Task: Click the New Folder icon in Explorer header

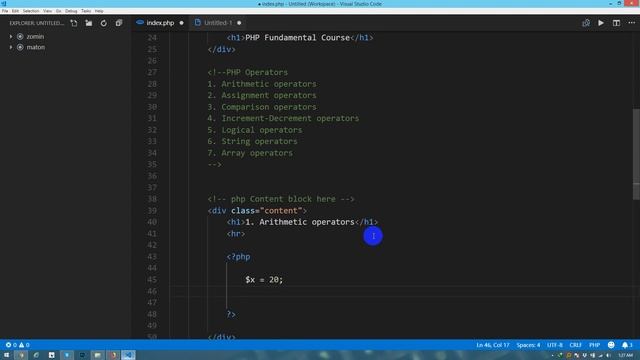Action: (x=89, y=23)
